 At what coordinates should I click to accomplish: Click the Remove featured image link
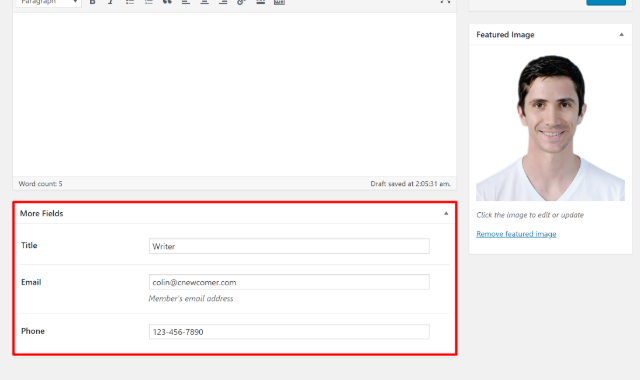[516, 234]
